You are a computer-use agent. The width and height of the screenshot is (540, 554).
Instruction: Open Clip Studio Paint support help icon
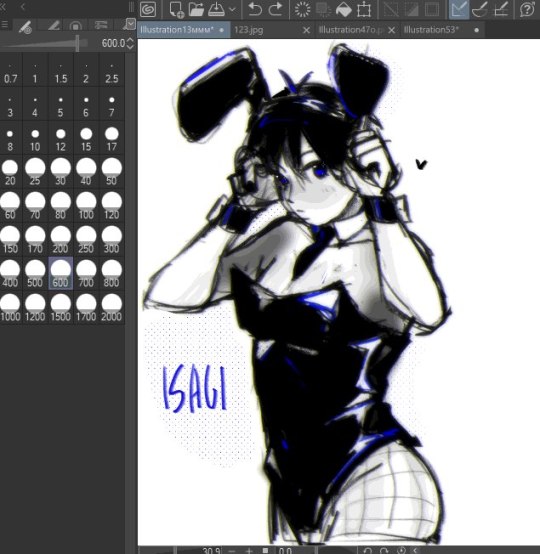click(x=527, y=9)
